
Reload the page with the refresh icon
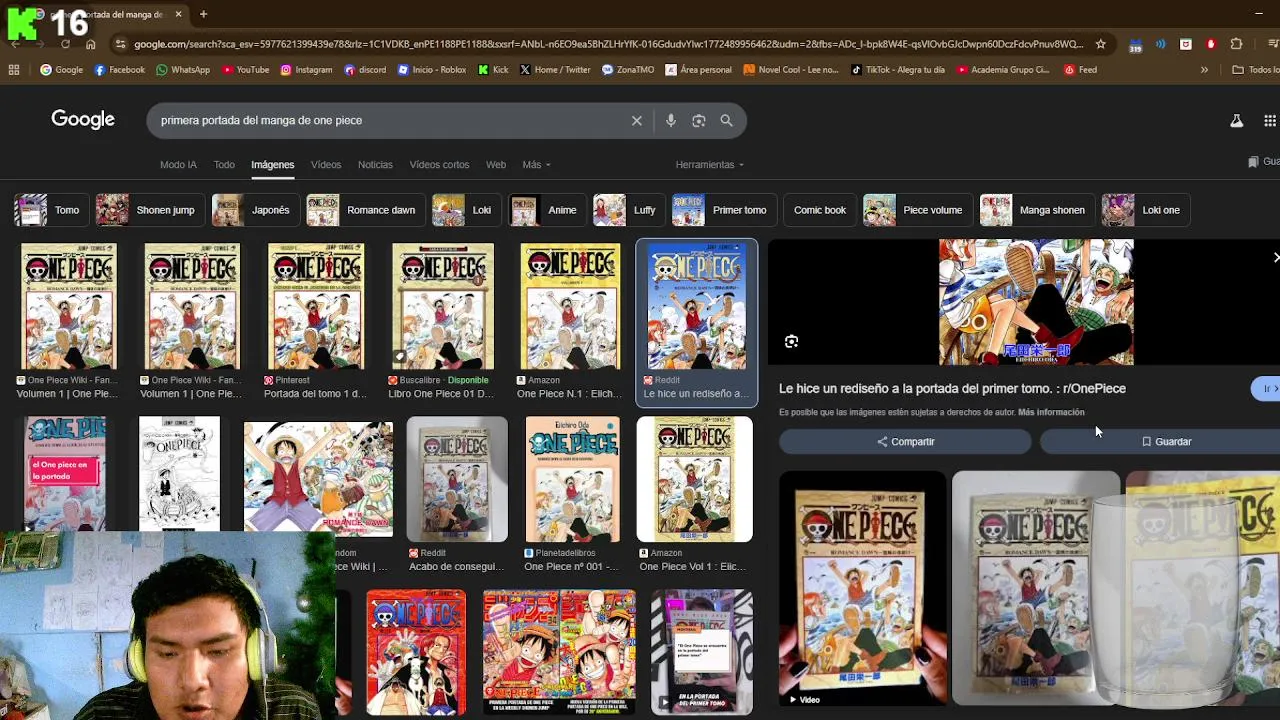pos(65,44)
